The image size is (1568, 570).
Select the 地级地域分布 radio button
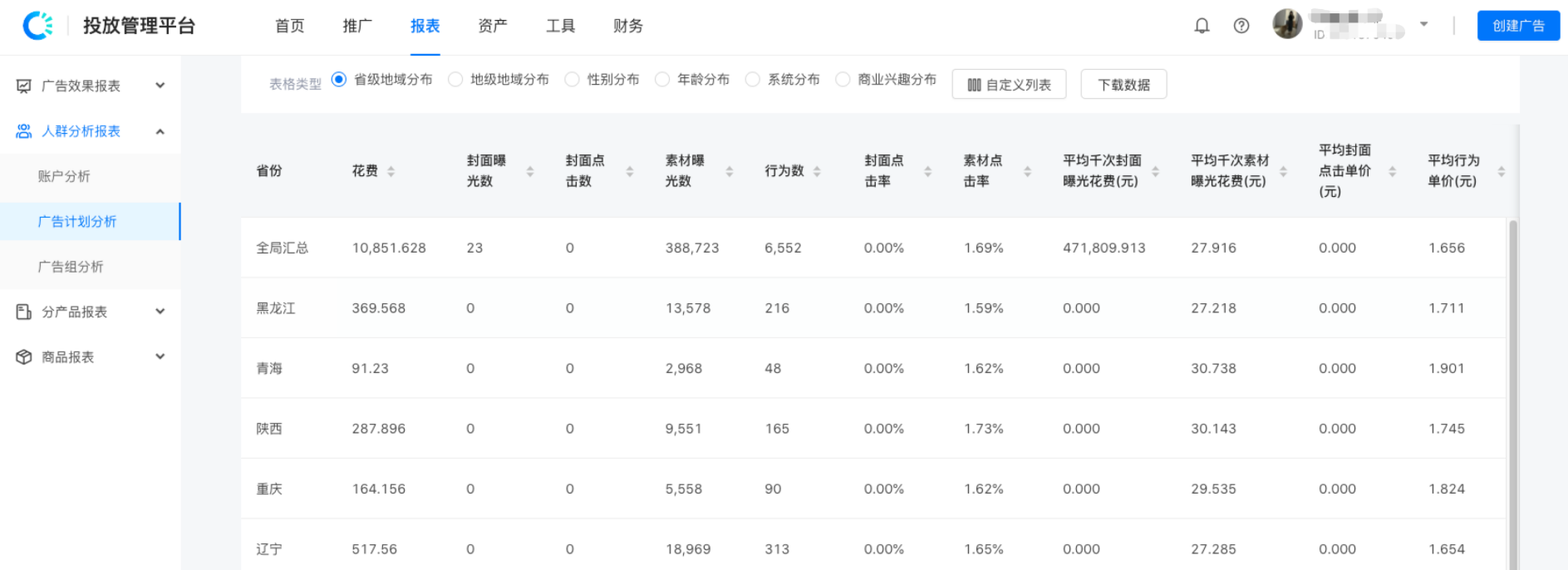tap(455, 79)
